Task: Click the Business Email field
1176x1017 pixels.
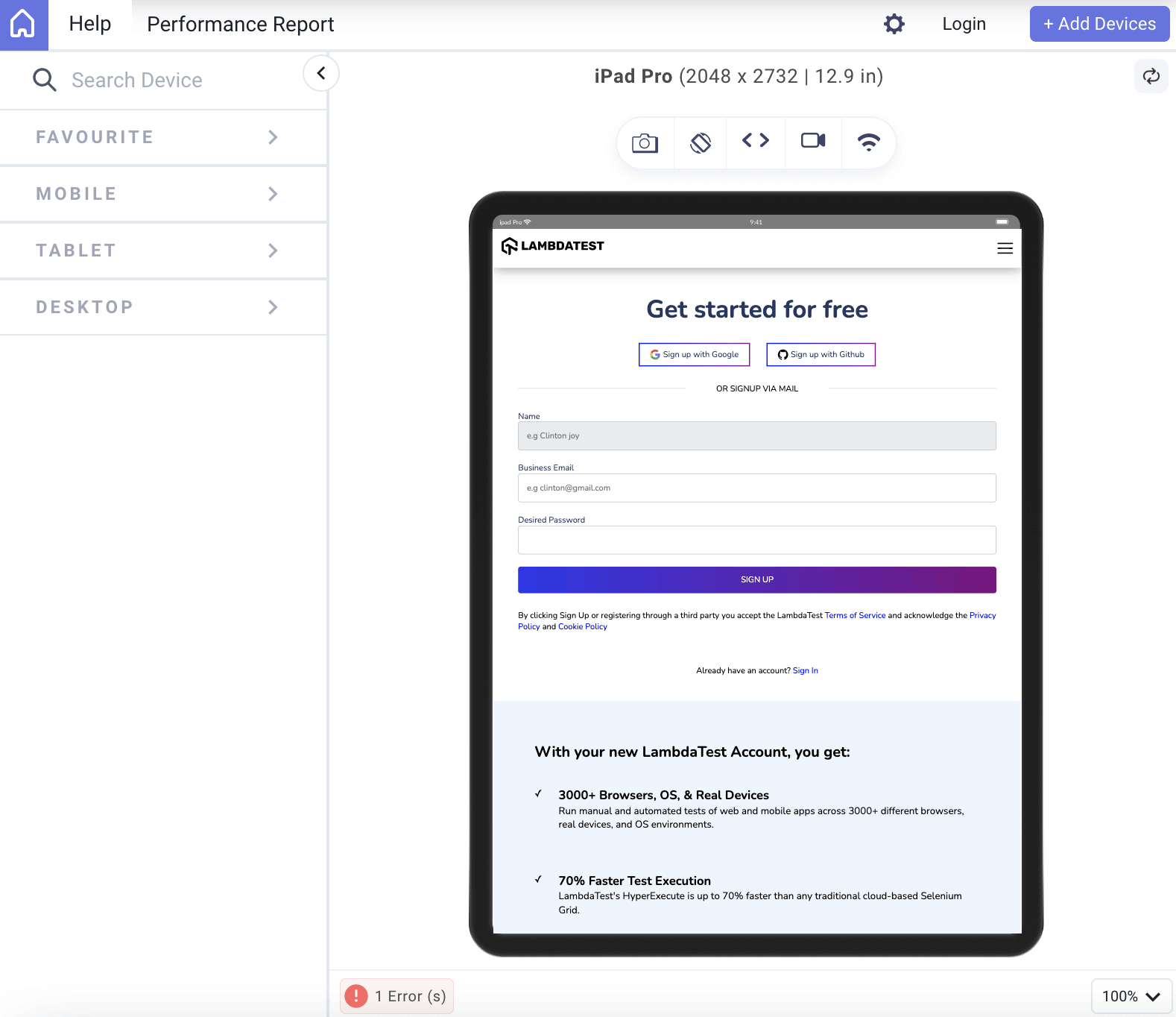Action: pos(757,488)
